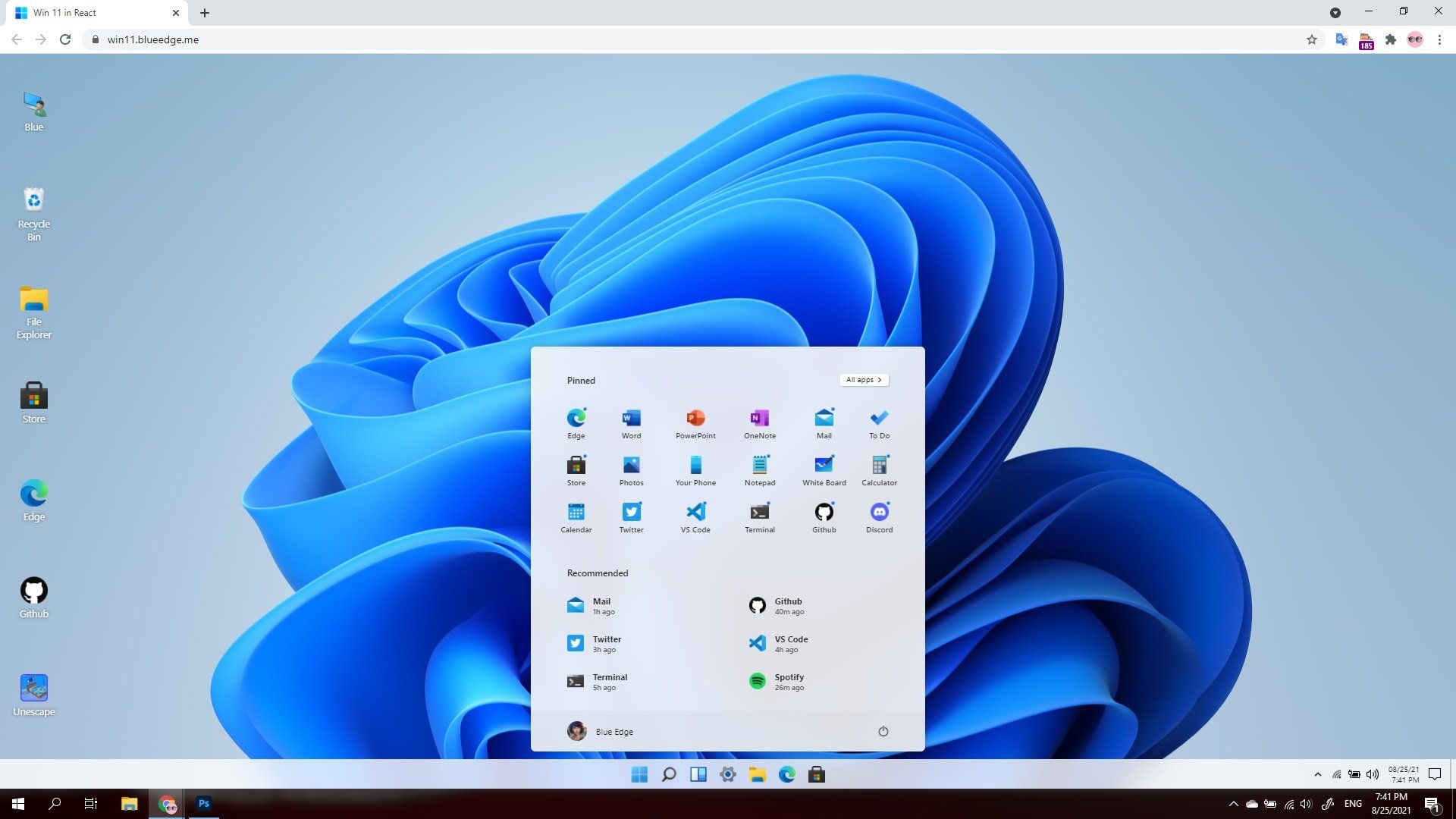This screenshot has width=1456, height=819.
Task: Open Chrome profile avatar
Action: pyautogui.click(x=1415, y=39)
